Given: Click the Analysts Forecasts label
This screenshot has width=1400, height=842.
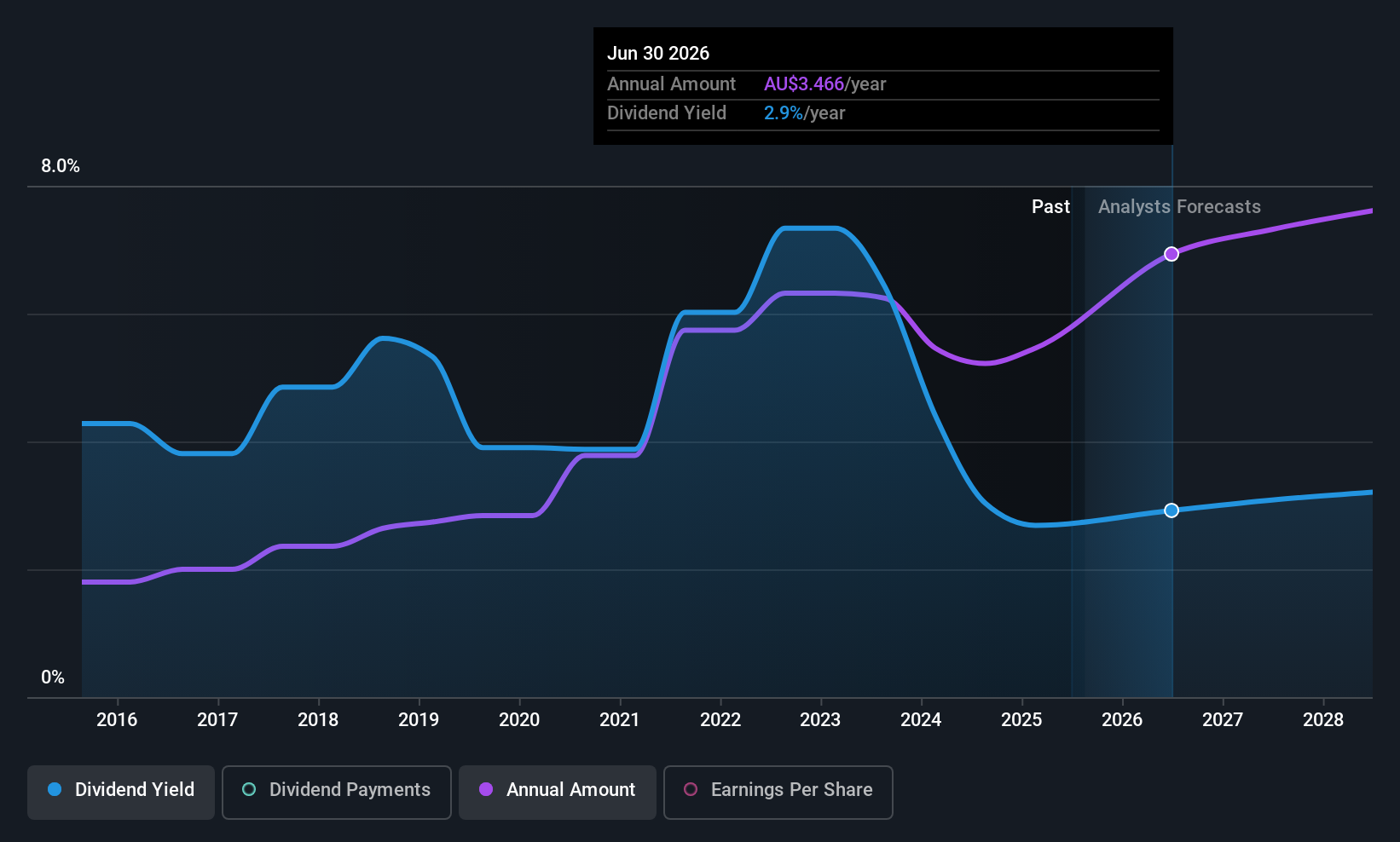Looking at the screenshot, I should pos(1179,207).
